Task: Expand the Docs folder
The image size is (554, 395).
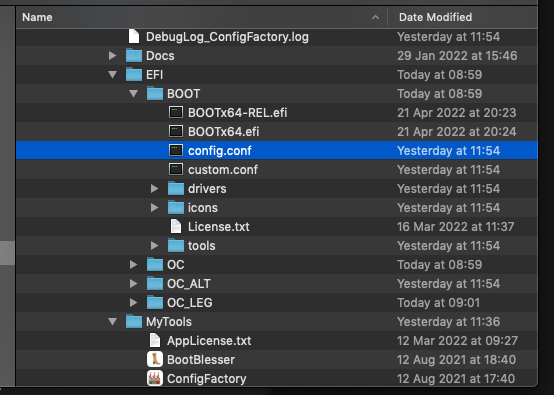Action: point(112,55)
